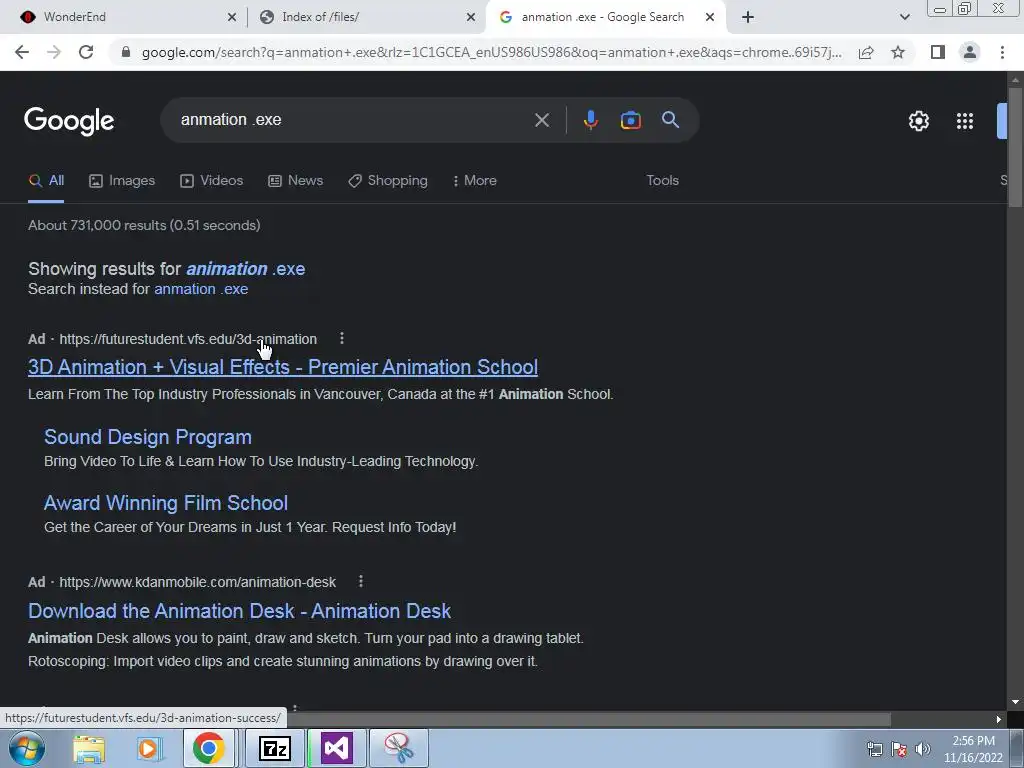Click the network tray icon

pyautogui.click(x=874, y=748)
